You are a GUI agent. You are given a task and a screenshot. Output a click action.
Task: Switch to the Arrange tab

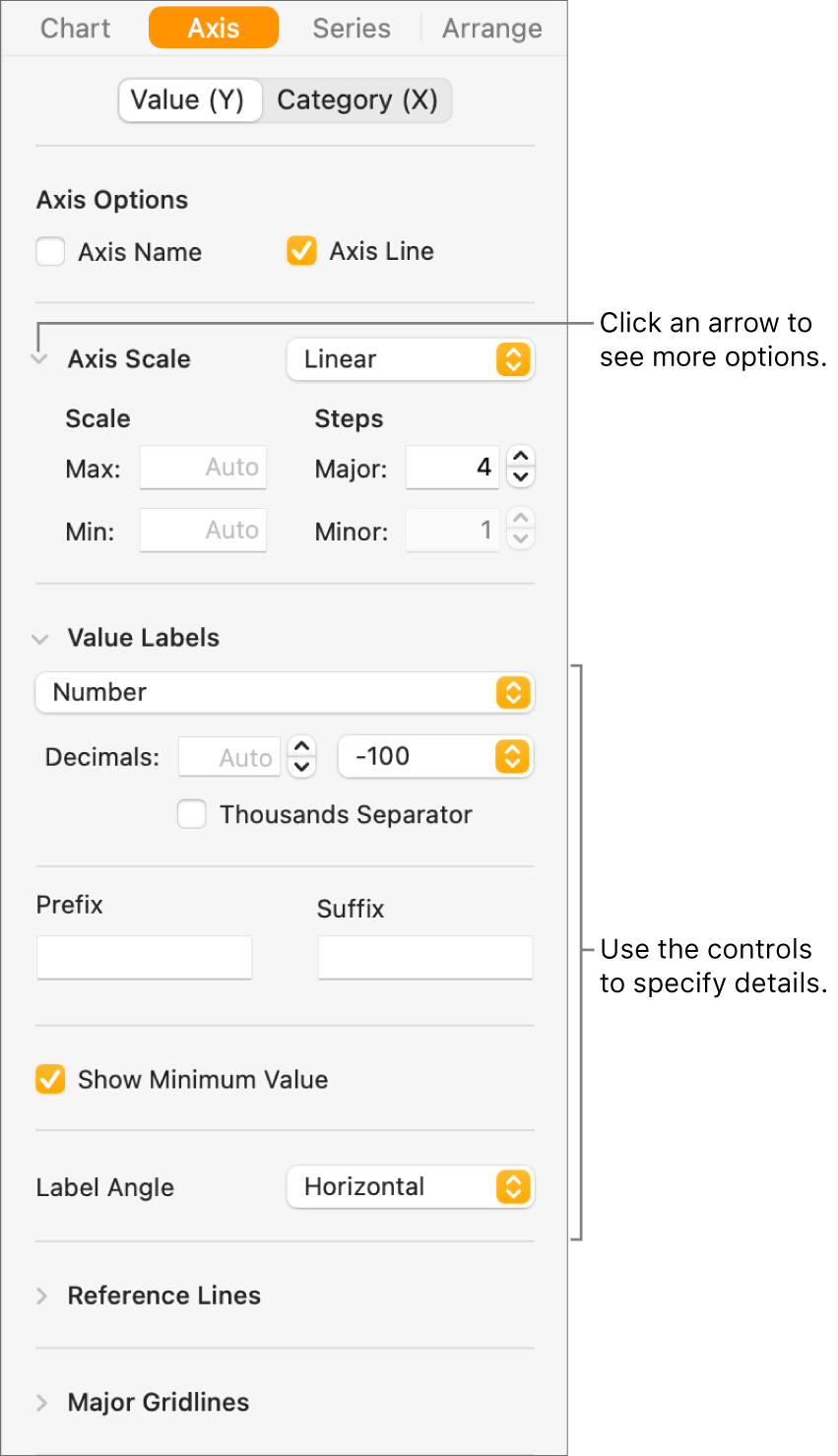[x=491, y=29]
